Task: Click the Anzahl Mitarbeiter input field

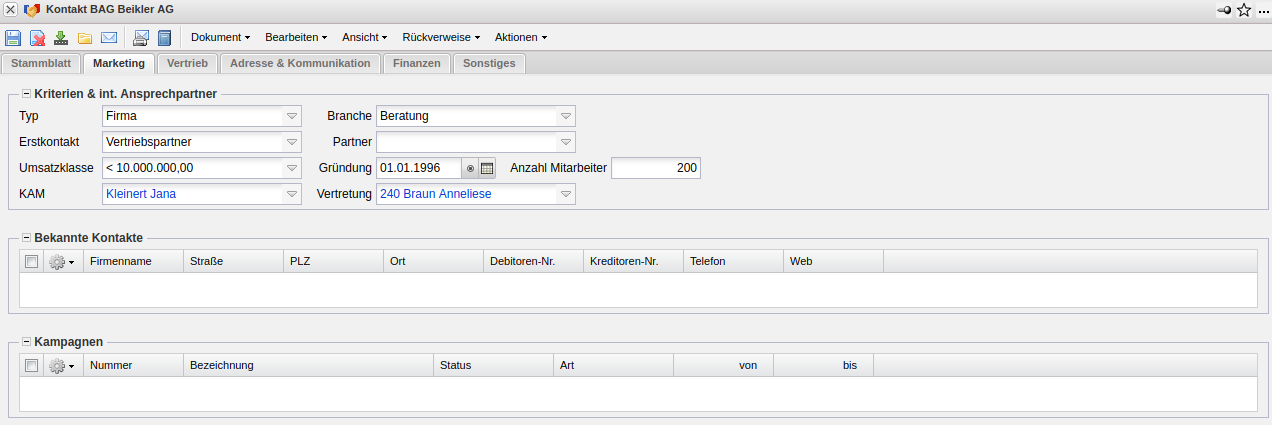Action: click(655, 168)
